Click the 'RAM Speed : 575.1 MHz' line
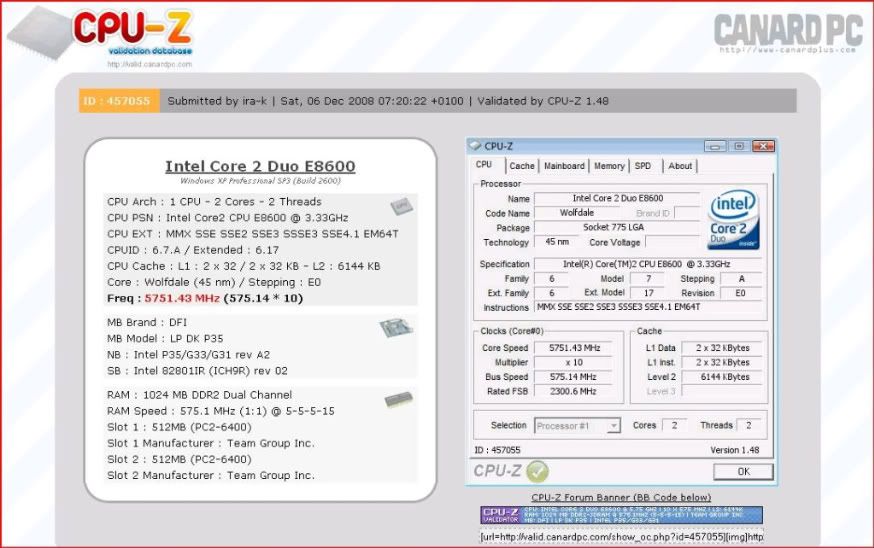This screenshot has height=548, width=874. 221,411
